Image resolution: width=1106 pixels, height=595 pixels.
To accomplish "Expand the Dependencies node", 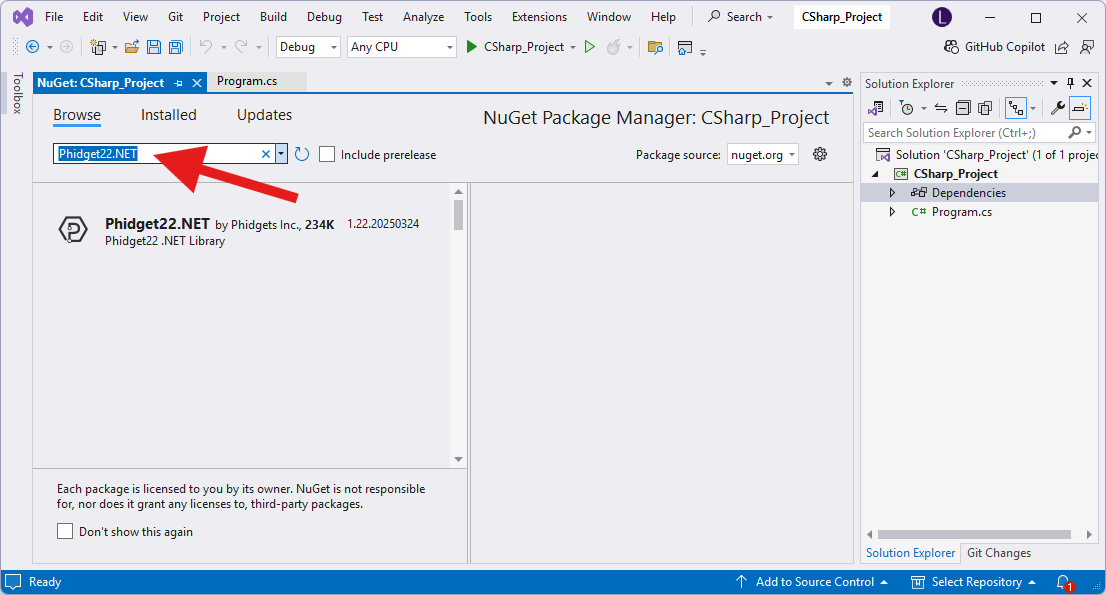I will [x=892, y=192].
